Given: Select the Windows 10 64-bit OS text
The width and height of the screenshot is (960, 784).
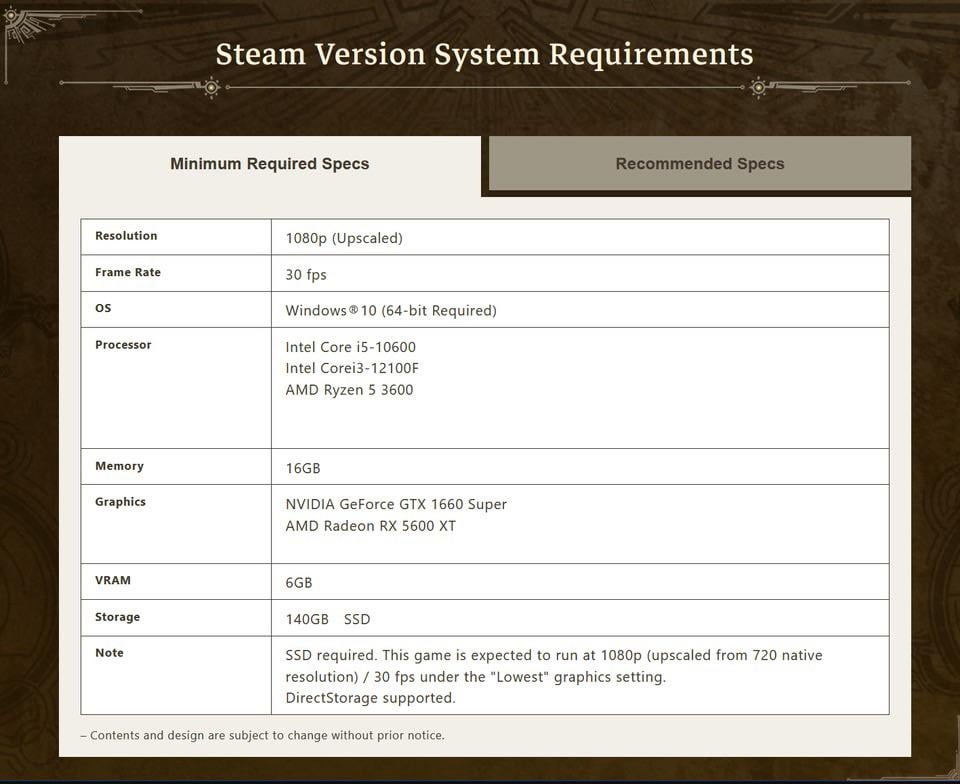Looking at the screenshot, I should coord(391,310).
